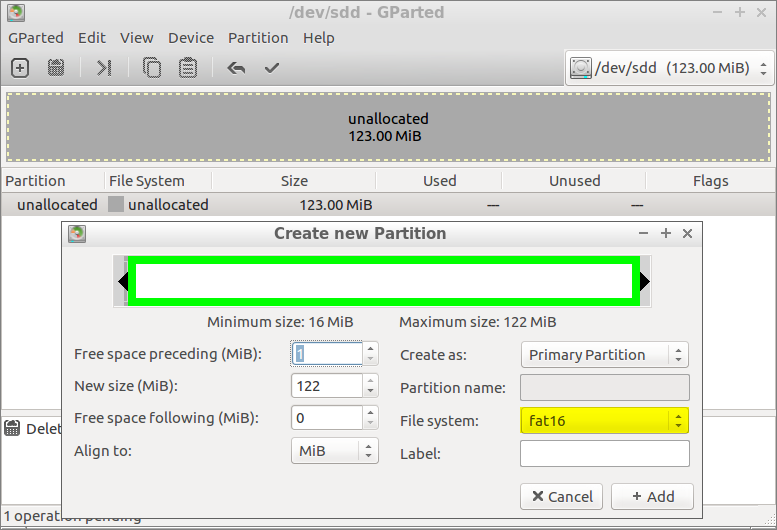The image size is (777, 530).
Task: Minimize the Create new Partition dialog
Action: (643, 233)
